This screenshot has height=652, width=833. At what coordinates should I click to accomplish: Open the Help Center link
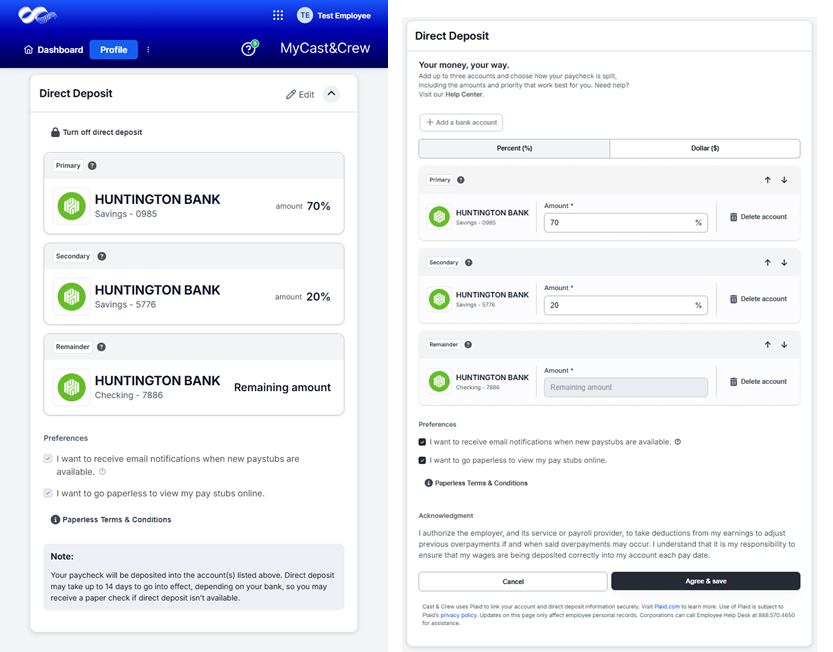click(x=464, y=95)
